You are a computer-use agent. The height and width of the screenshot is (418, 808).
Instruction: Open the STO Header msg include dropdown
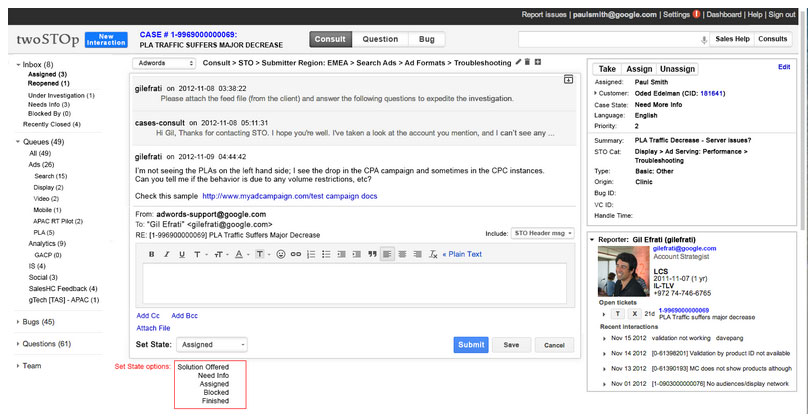tap(543, 233)
